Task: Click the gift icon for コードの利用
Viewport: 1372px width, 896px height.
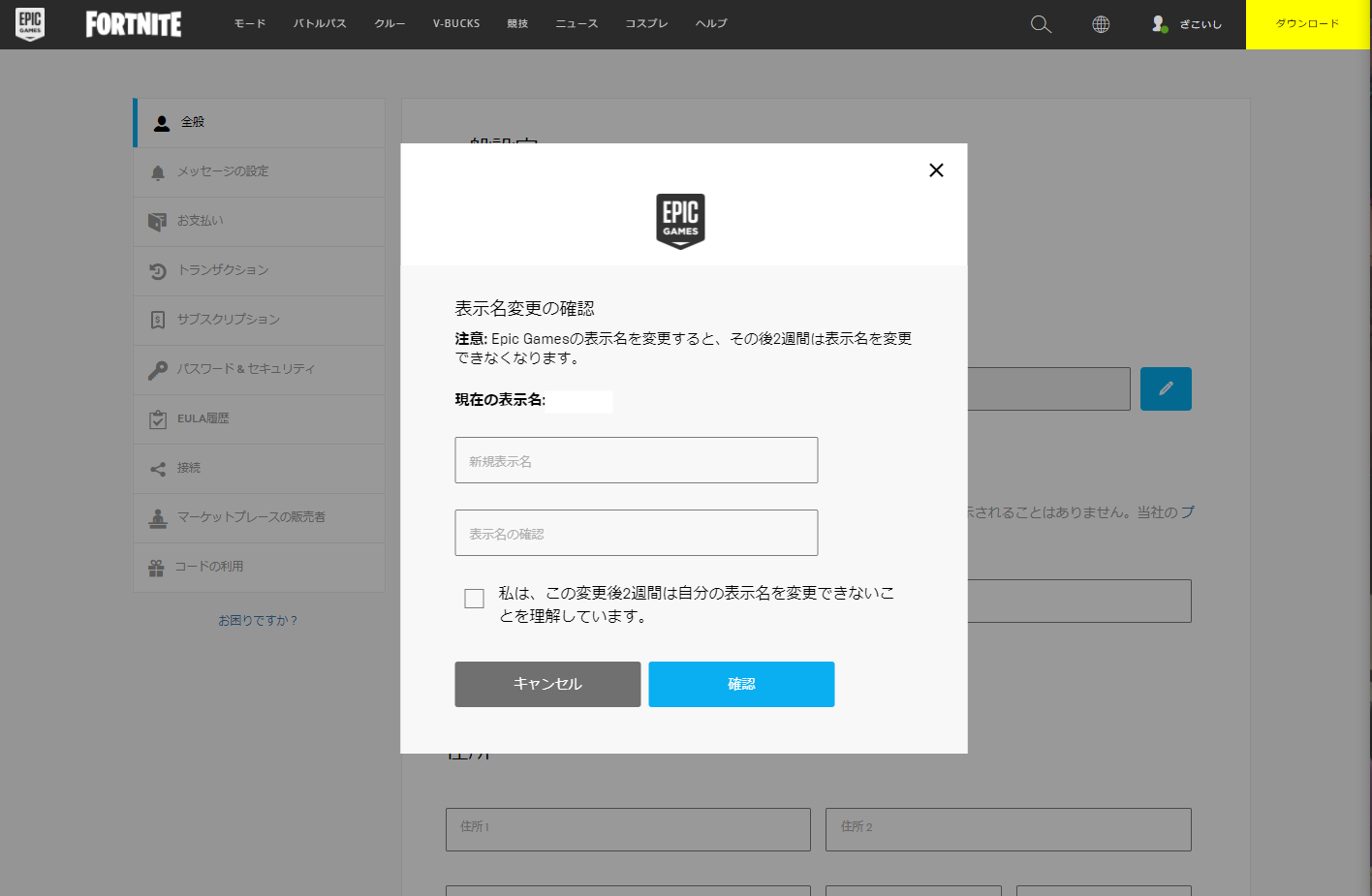Action: coord(156,568)
